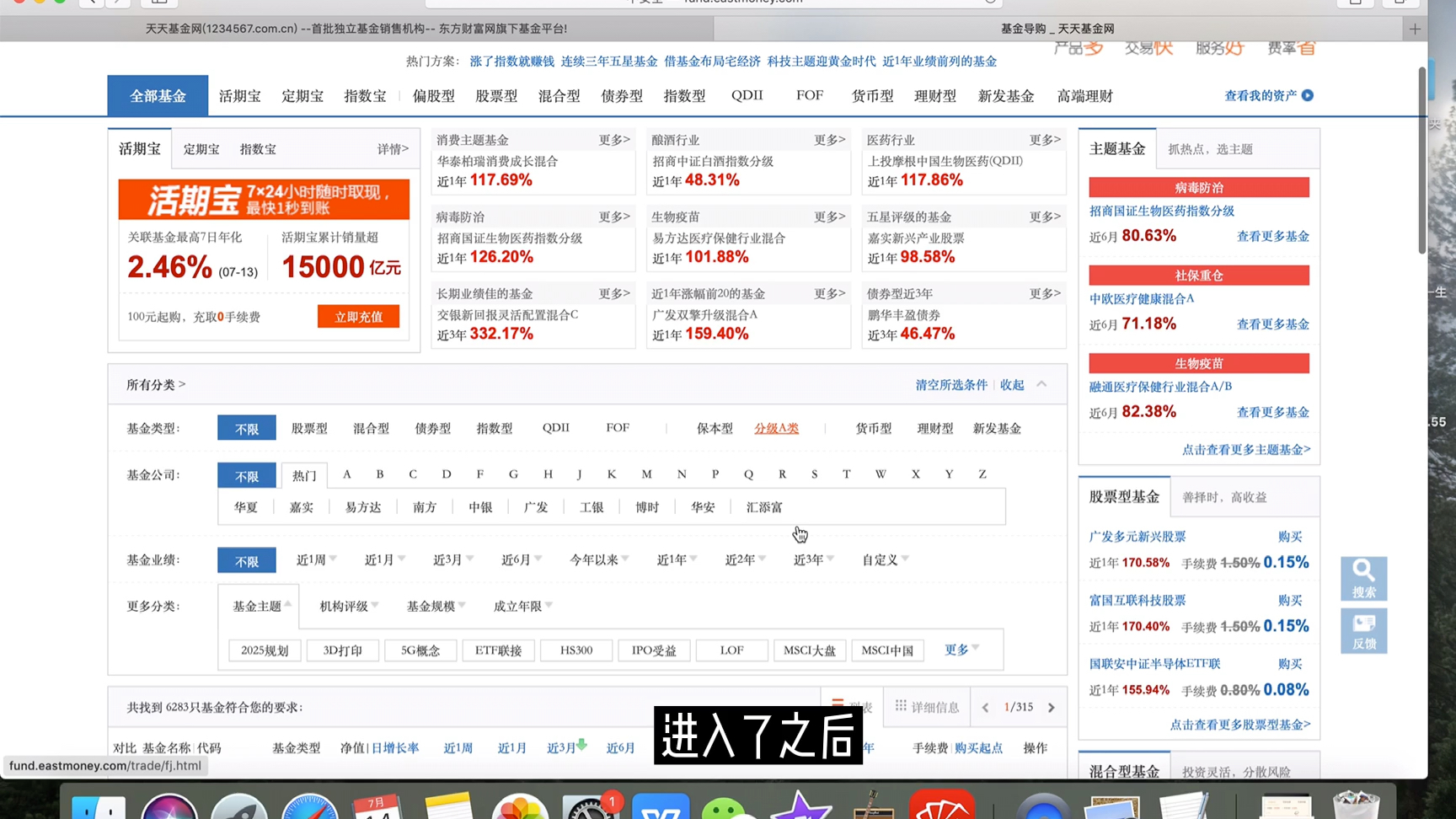This screenshot has width=1456, height=819.
Task: Open Notes app in Dock
Action: (x=449, y=806)
